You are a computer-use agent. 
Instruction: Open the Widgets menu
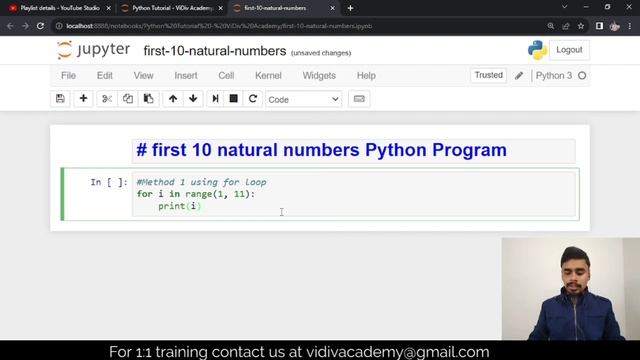pyautogui.click(x=319, y=76)
